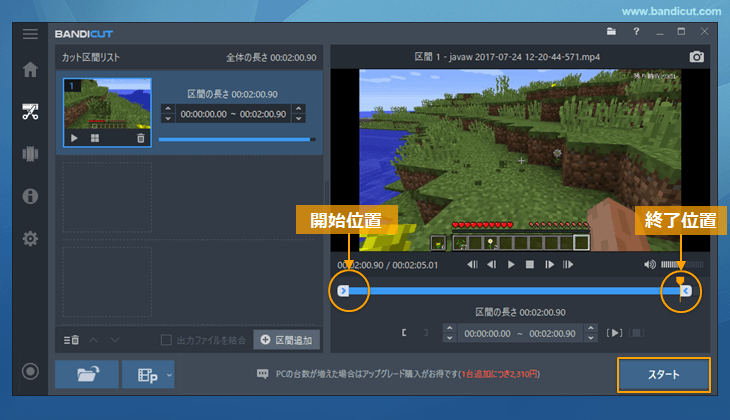Open the Settings gear icon
Image resolution: width=730 pixels, height=420 pixels.
point(30,238)
